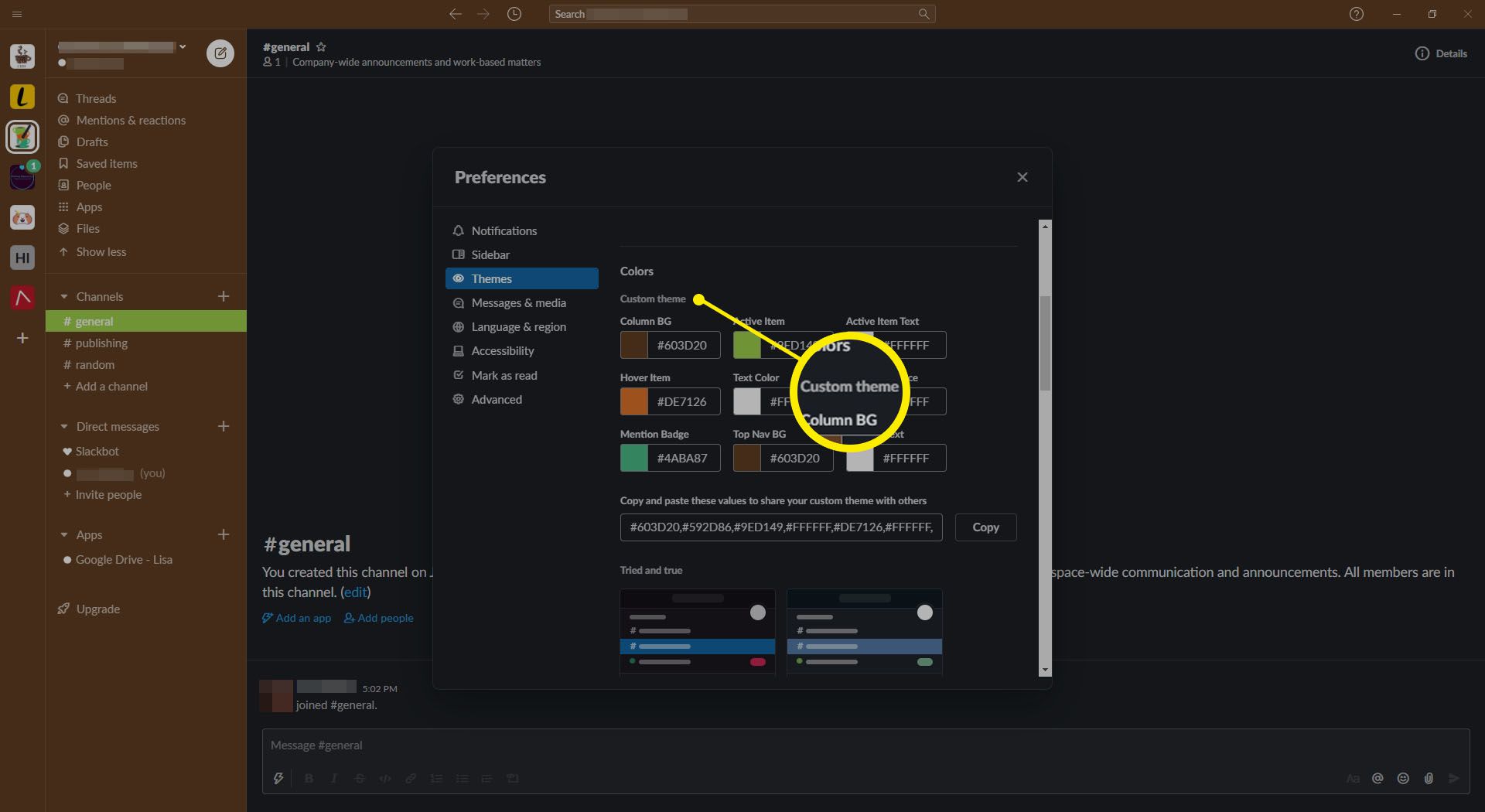This screenshot has width=1485, height=812.
Task: Open channel Details info icon
Action: point(1422,53)
